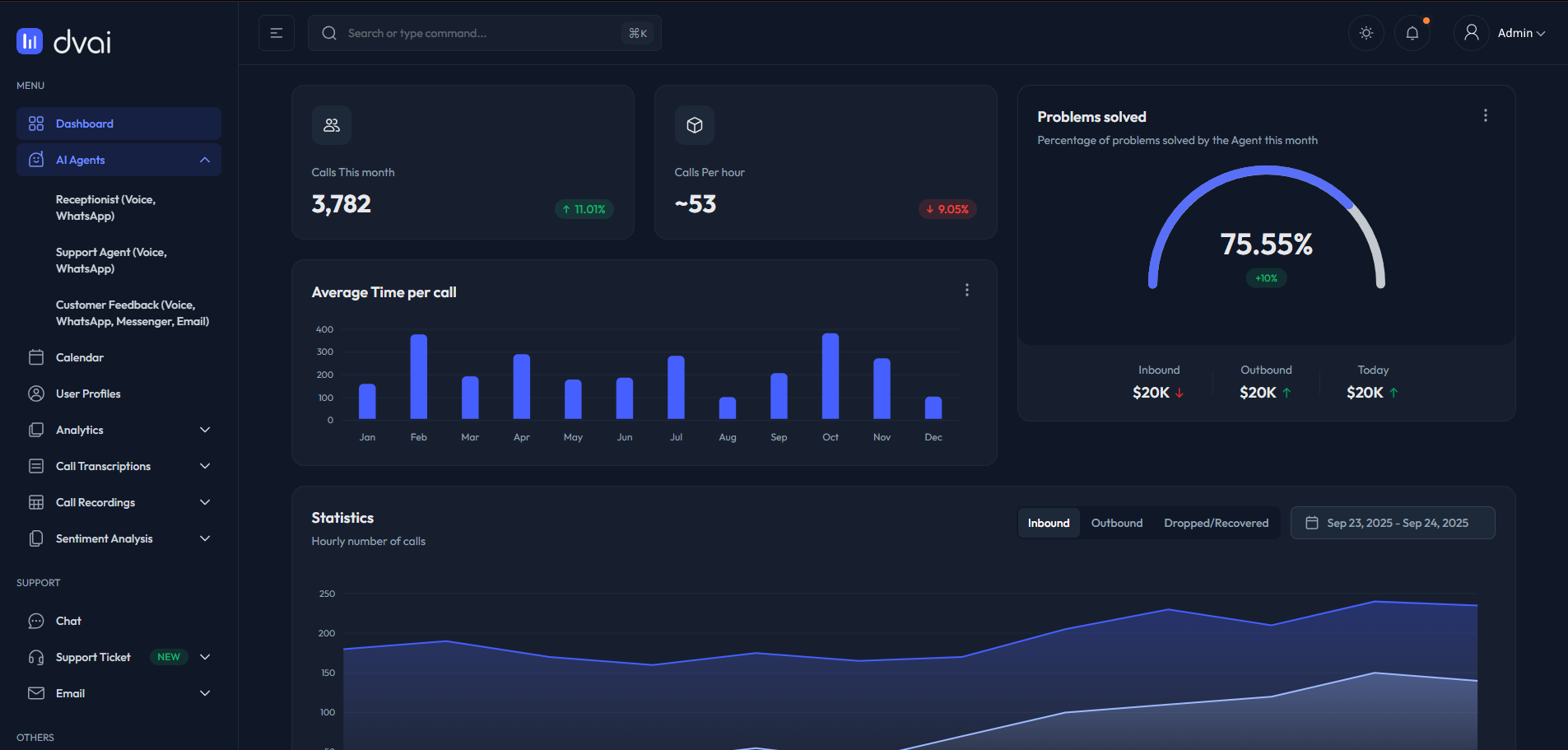
Task: Expand the Call Recordings section
Action: [205, 501]
